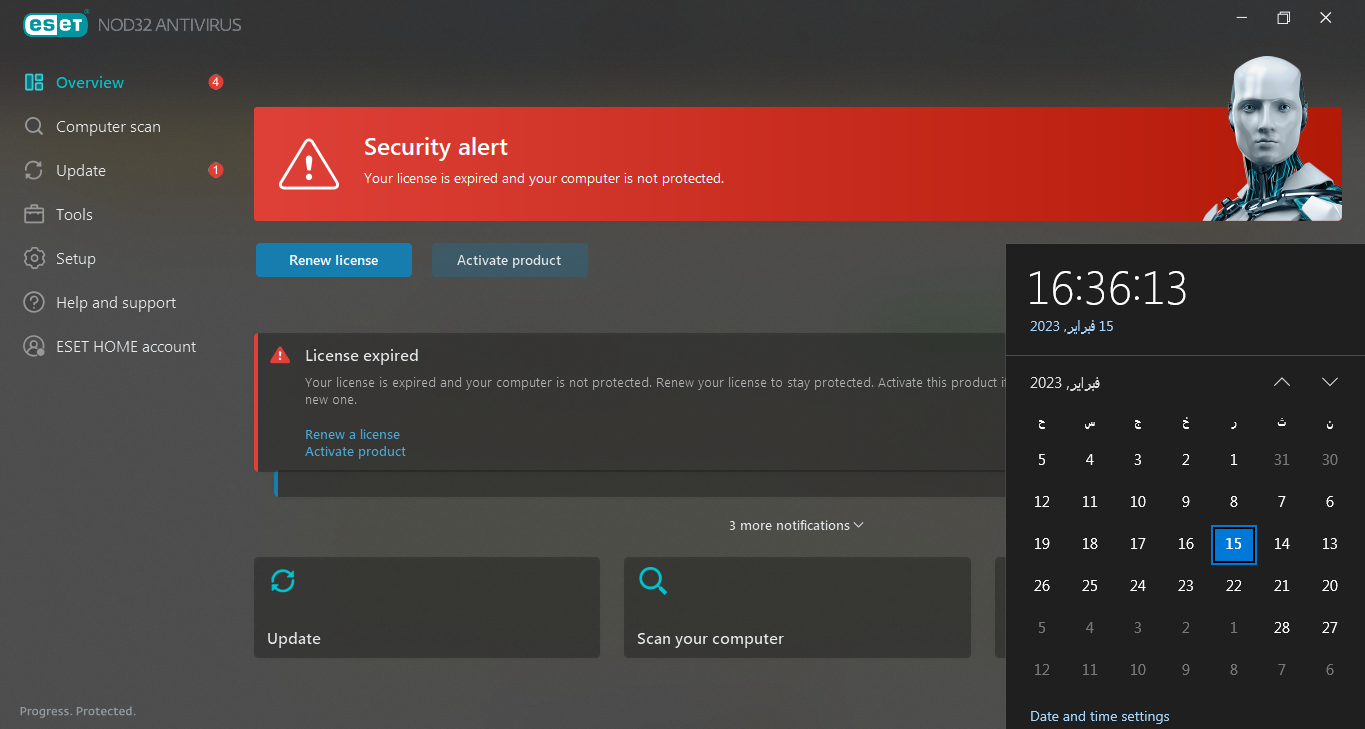Viewport: 1365px width, 729px height.
Task: Click the Overview dashboard icon in sidebar
Action: (34, 83)
